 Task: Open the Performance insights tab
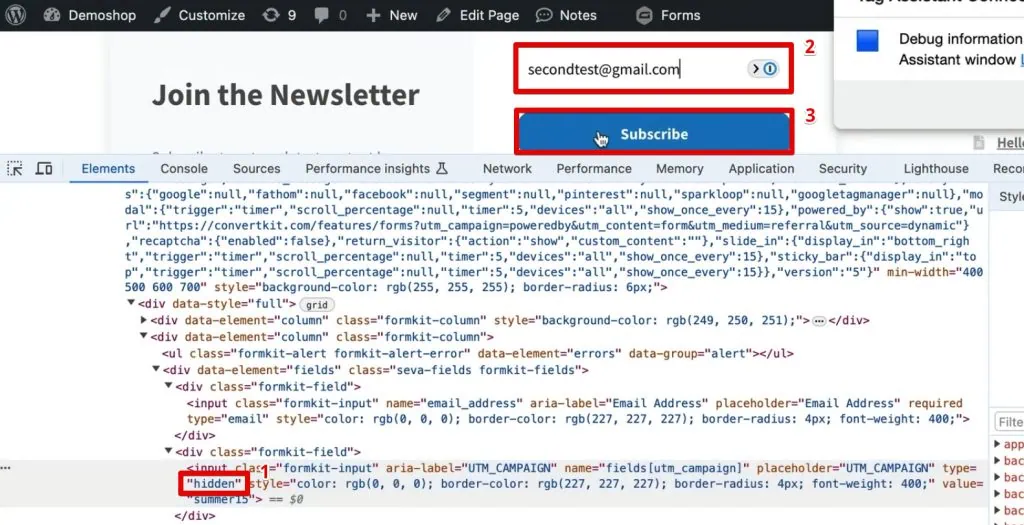coord(376,168)
